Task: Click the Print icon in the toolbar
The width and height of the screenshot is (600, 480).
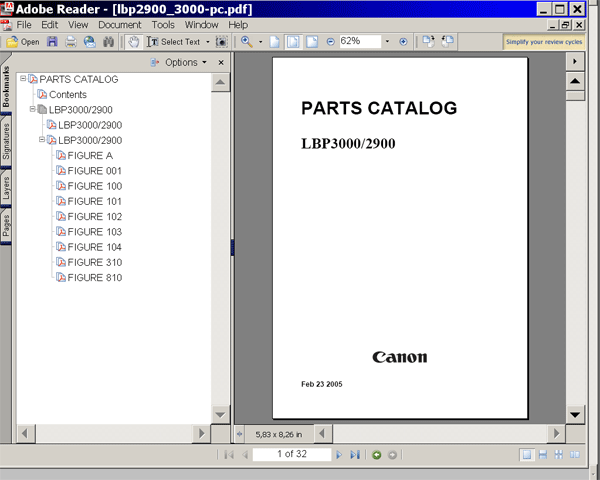Action: click(x=71, y=41)
